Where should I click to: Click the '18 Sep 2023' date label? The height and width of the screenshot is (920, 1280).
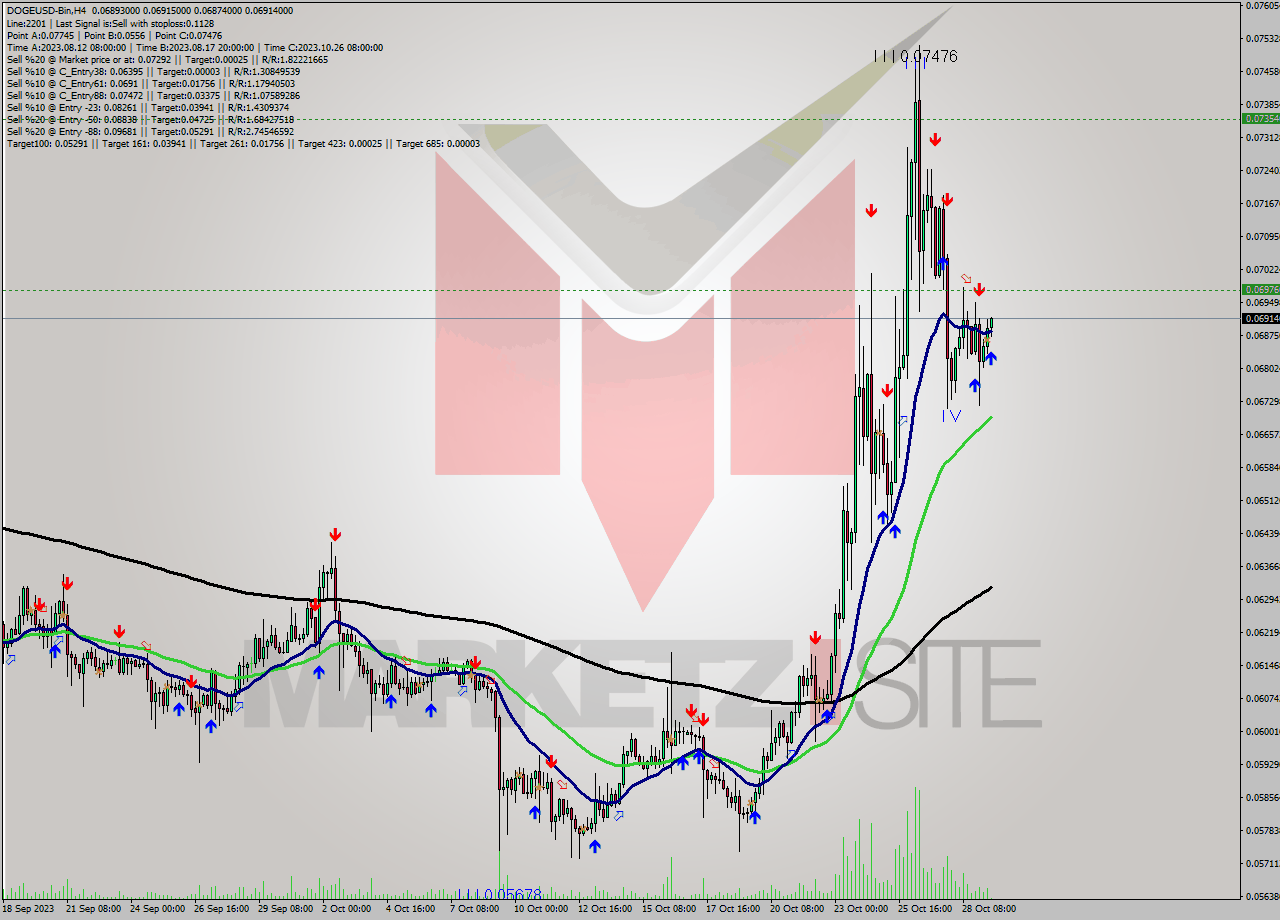pos(26,909)
